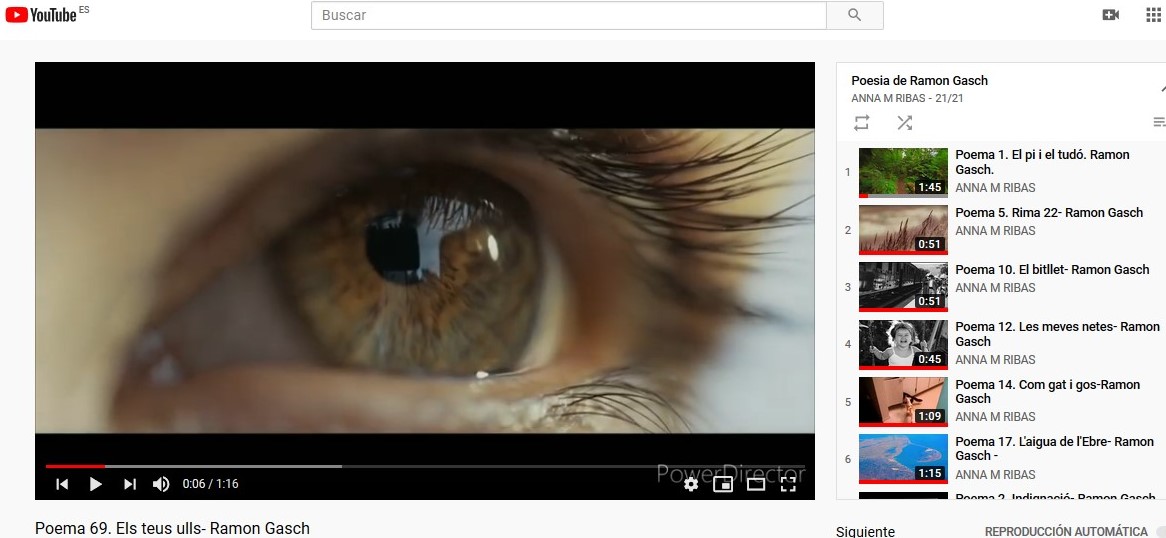The width and height of the screenshot is (1166, 538).
Task: Open the player settings gear
Action: coord(691,484)
